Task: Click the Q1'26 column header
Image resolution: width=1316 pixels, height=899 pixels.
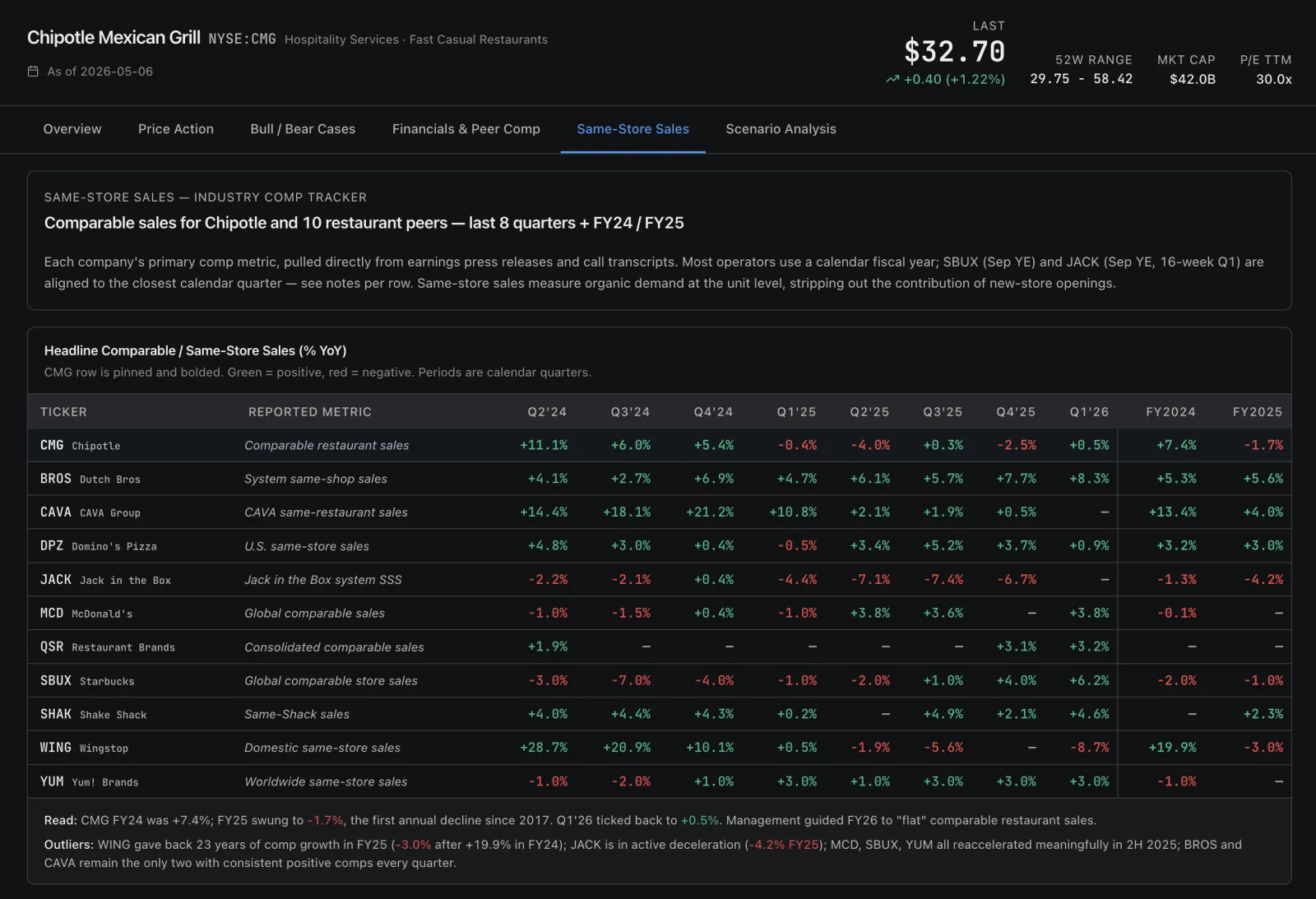Action: tap(1089, 412)
